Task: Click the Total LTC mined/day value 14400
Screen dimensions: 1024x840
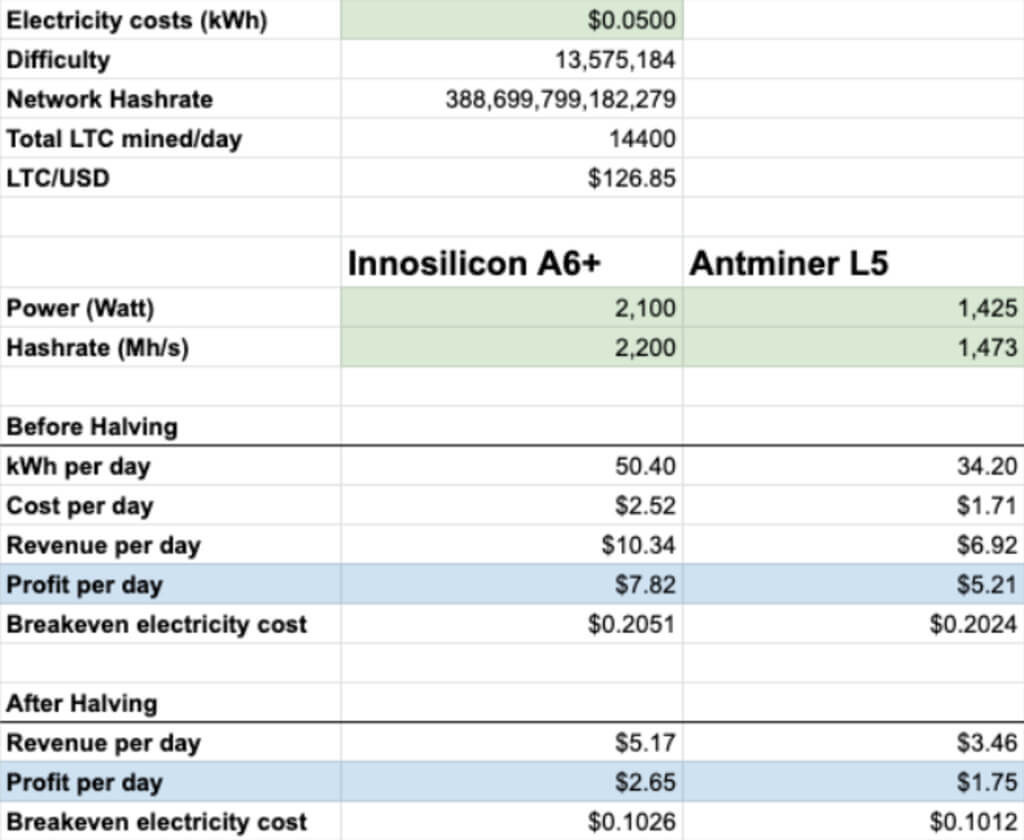Action: coord(512,139)
